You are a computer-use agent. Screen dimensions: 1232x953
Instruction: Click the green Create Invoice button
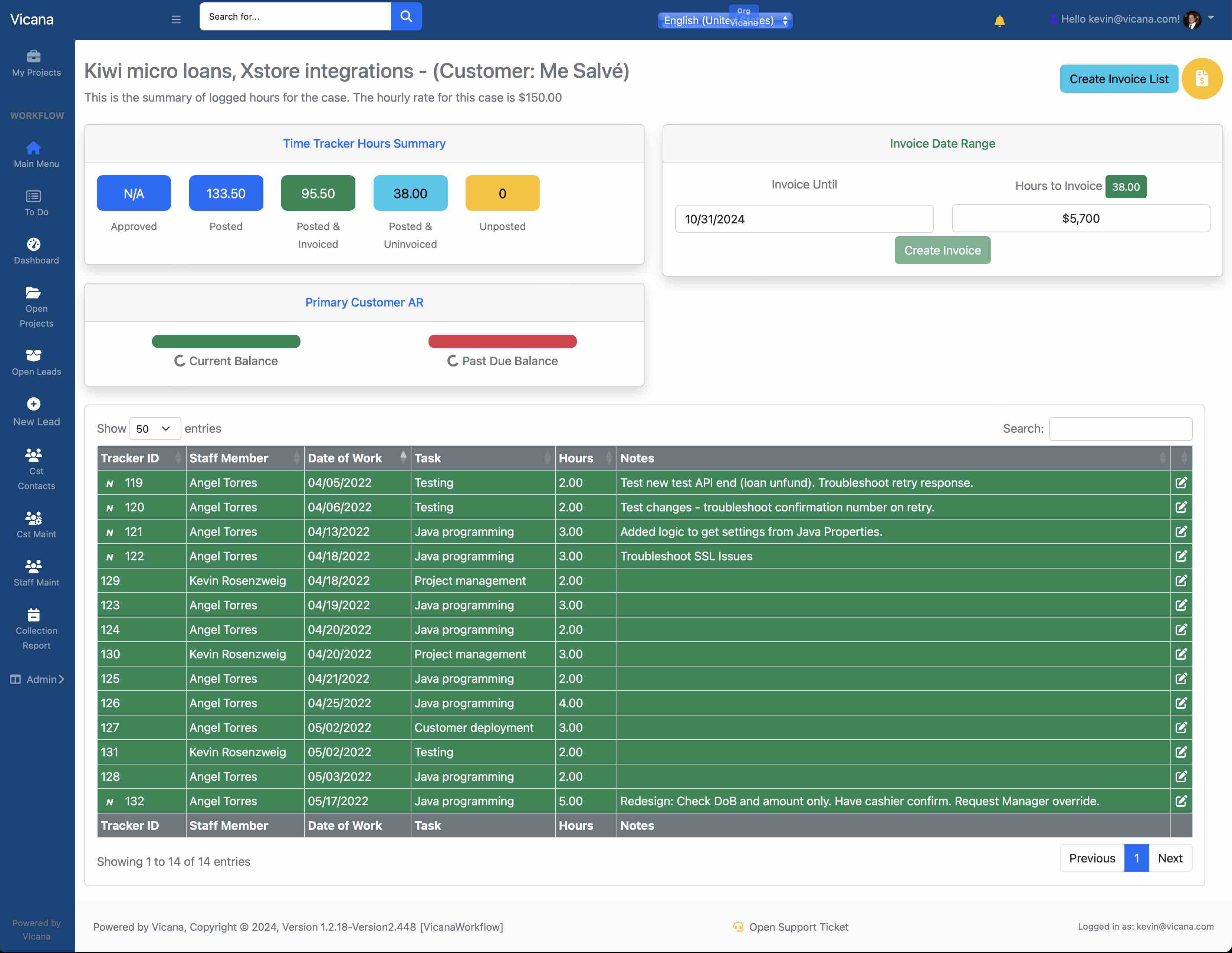click(x=943, y=250)
